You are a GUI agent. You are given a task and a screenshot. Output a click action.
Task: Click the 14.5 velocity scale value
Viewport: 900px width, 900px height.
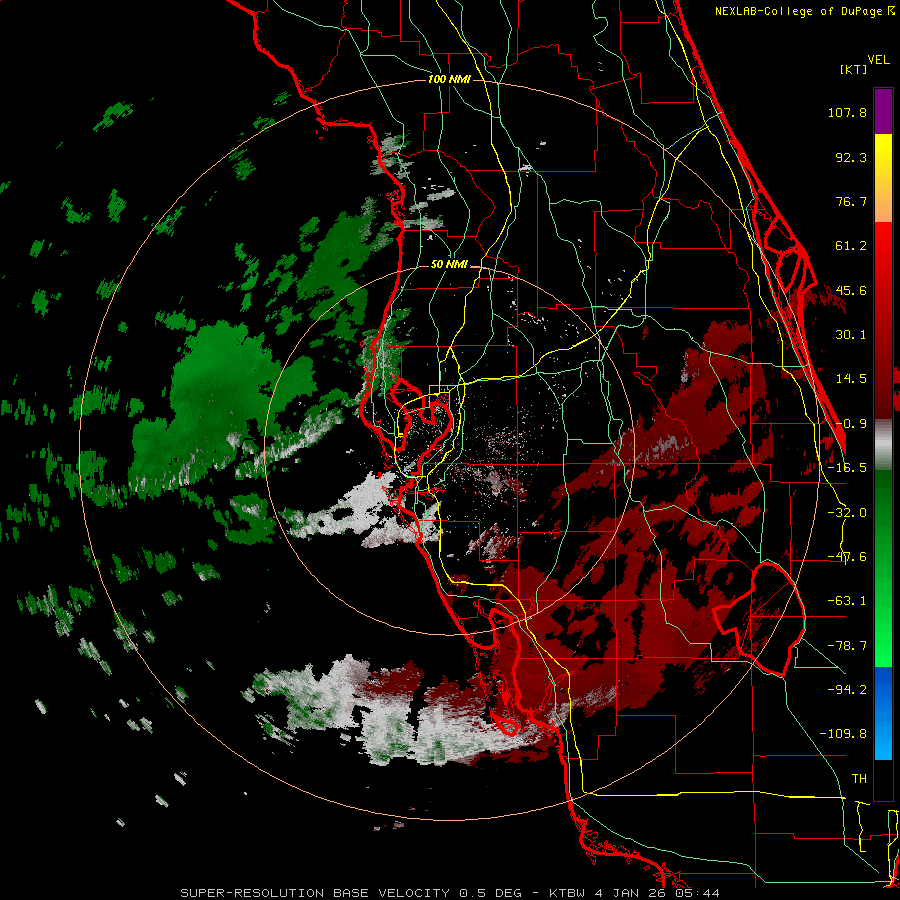[851, 379]
